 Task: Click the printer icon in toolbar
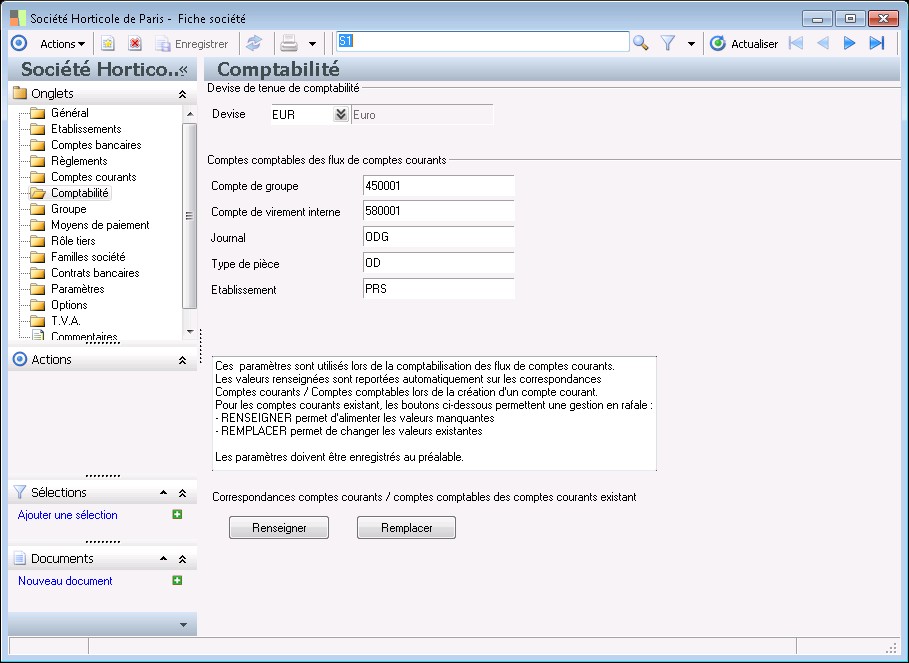[x=289, y=43]
